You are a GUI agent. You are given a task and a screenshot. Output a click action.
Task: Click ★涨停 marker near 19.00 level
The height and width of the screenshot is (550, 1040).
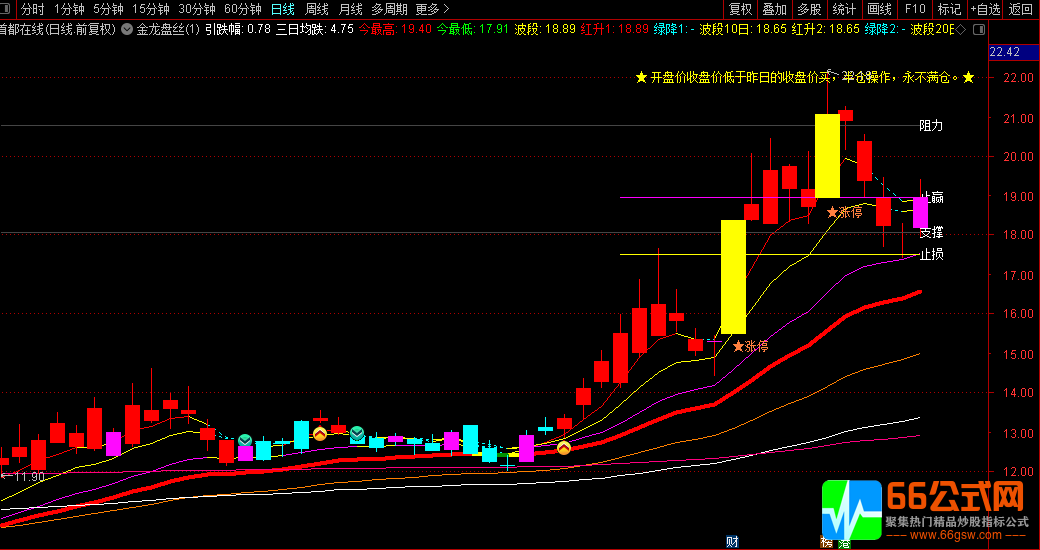pos(845,212)
